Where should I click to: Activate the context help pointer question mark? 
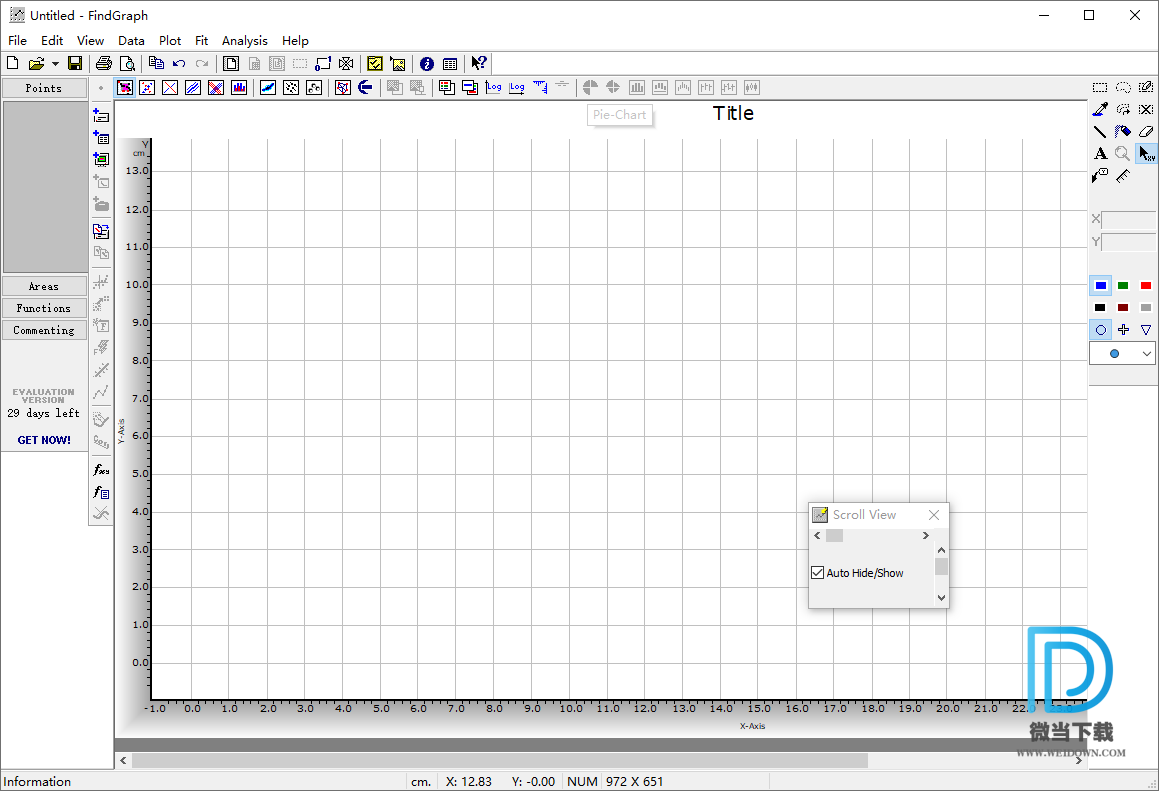coord(478,64)
